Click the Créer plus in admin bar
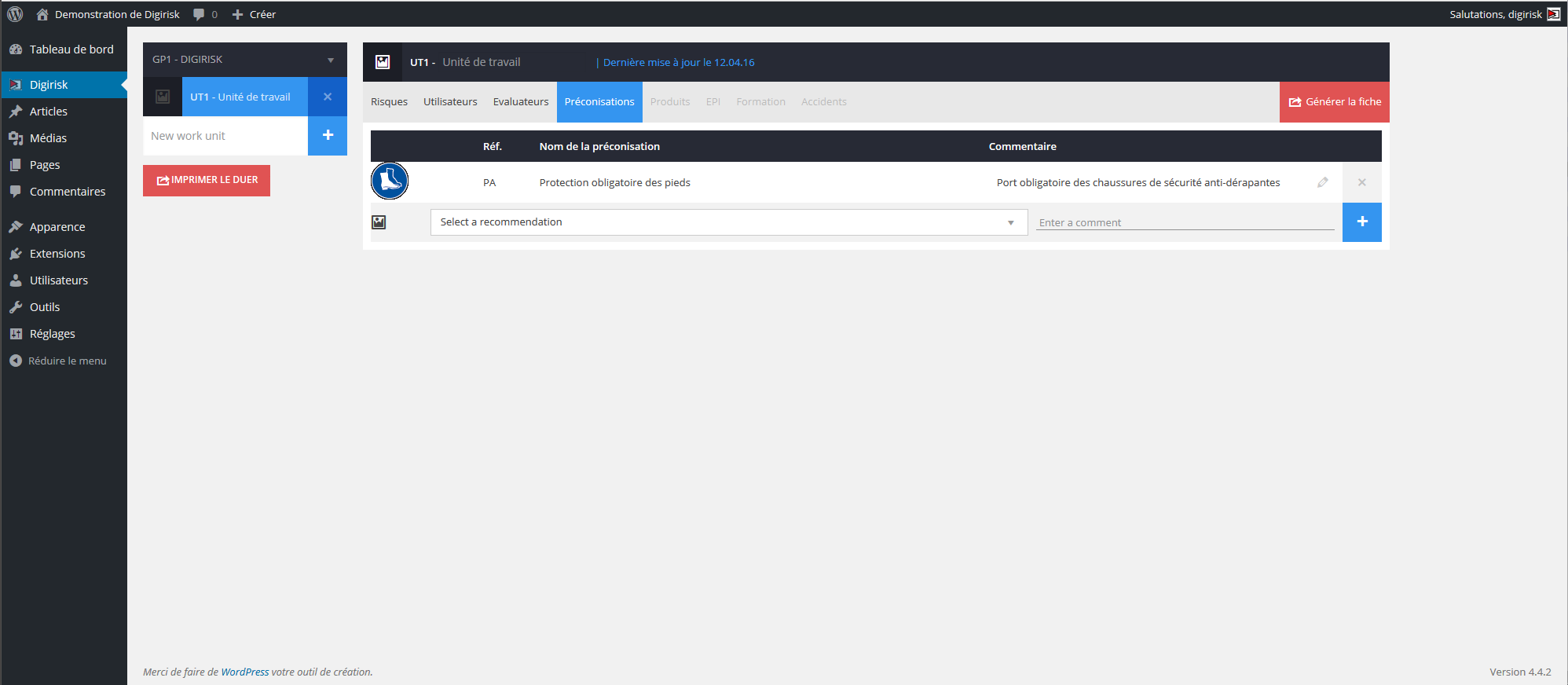 (254, 14)
